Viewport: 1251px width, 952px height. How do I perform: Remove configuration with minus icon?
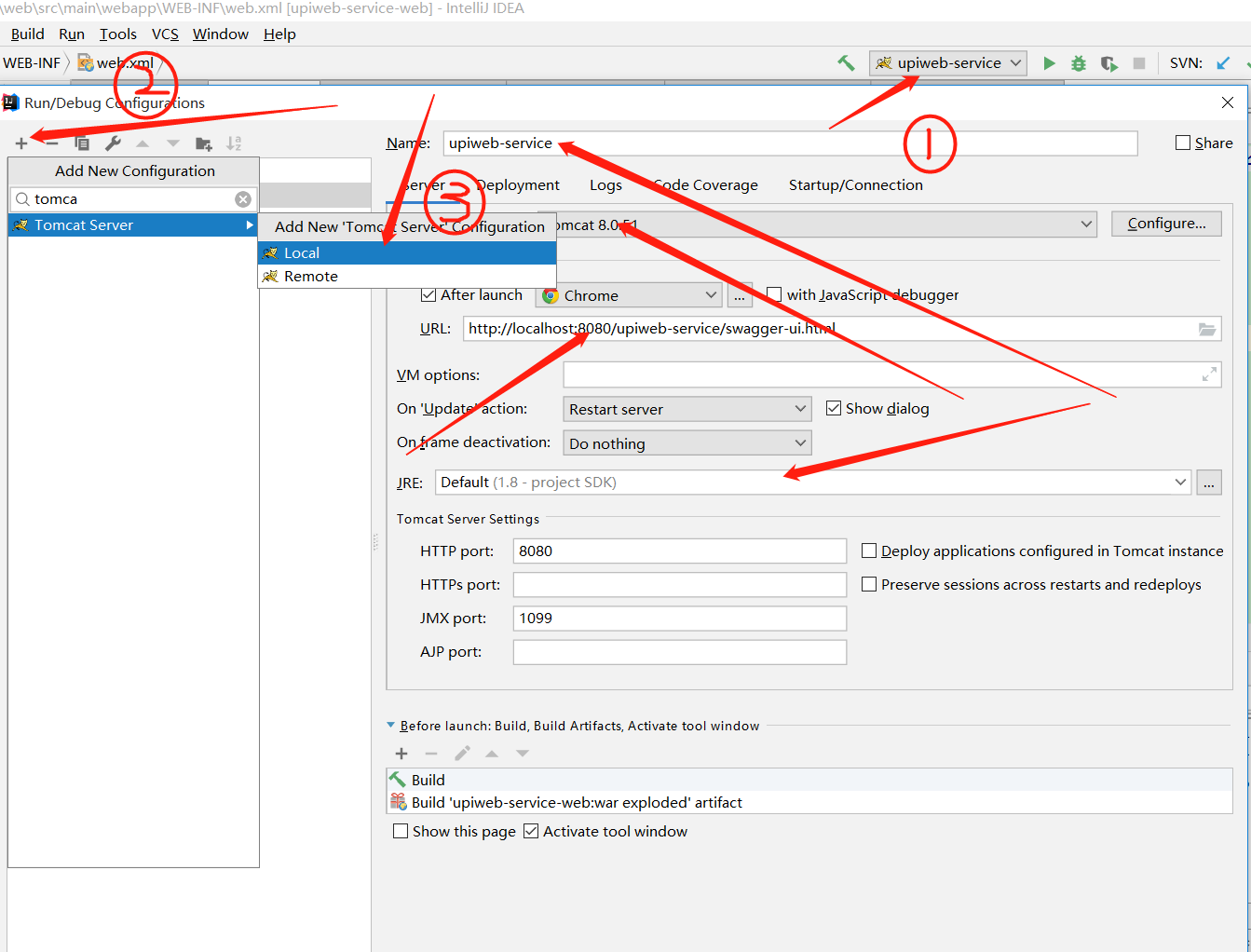52,143
